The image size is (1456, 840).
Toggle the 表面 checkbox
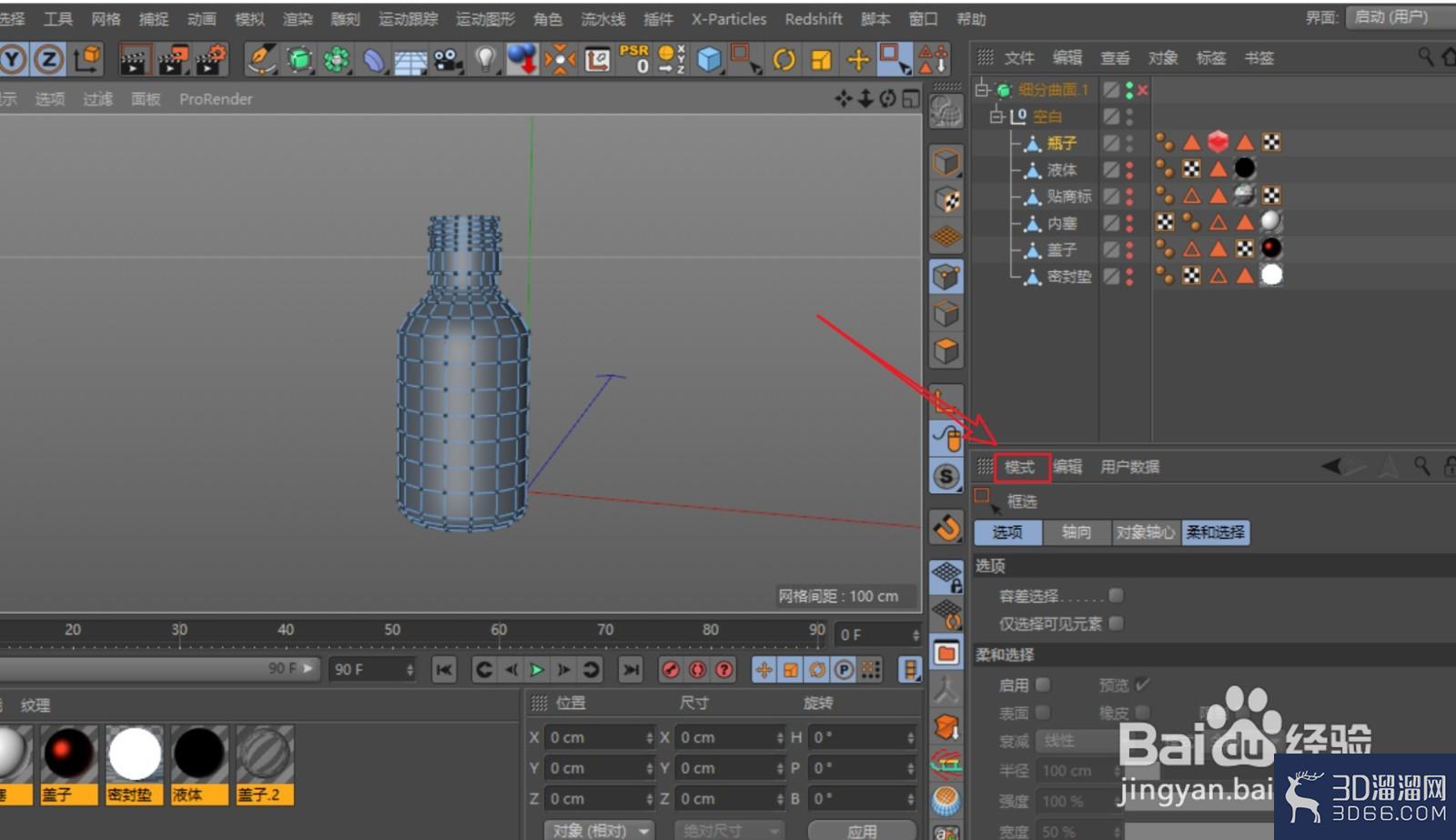pos(1043,712)
